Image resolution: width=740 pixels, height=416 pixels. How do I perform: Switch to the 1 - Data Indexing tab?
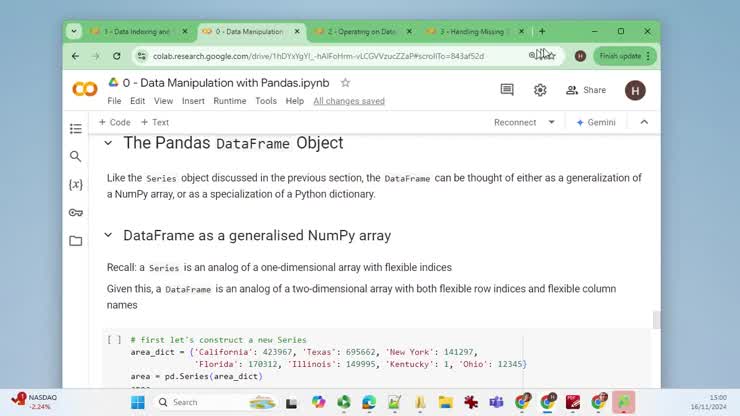coord(136,32)
